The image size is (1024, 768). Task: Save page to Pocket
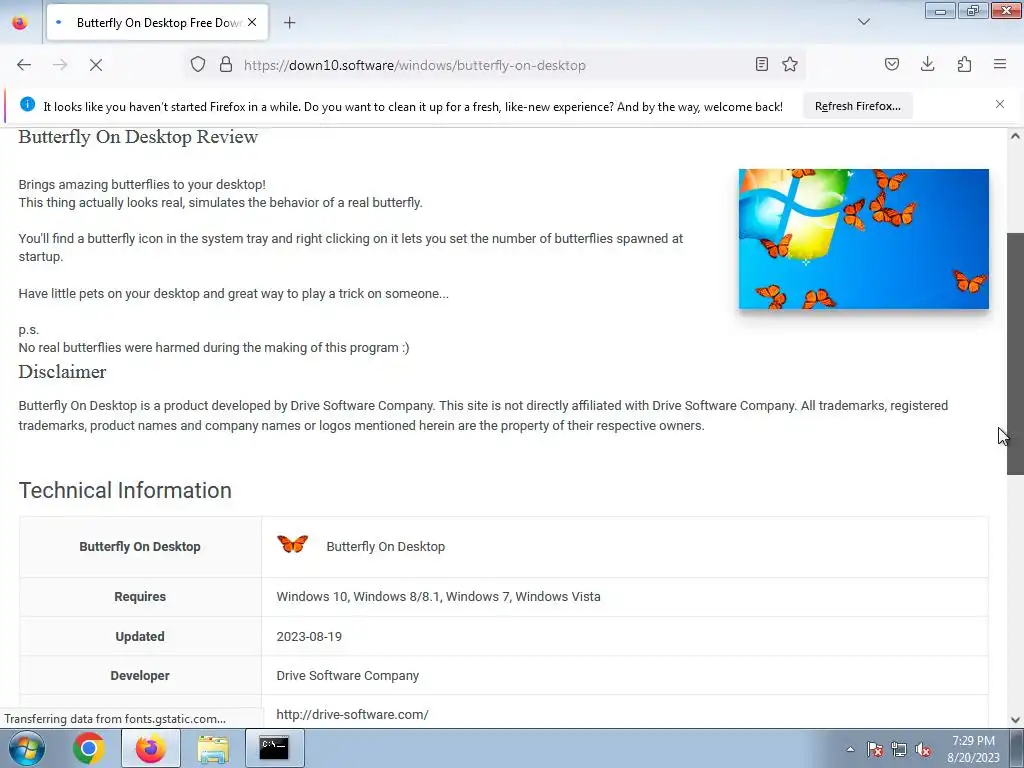[891, 64]
